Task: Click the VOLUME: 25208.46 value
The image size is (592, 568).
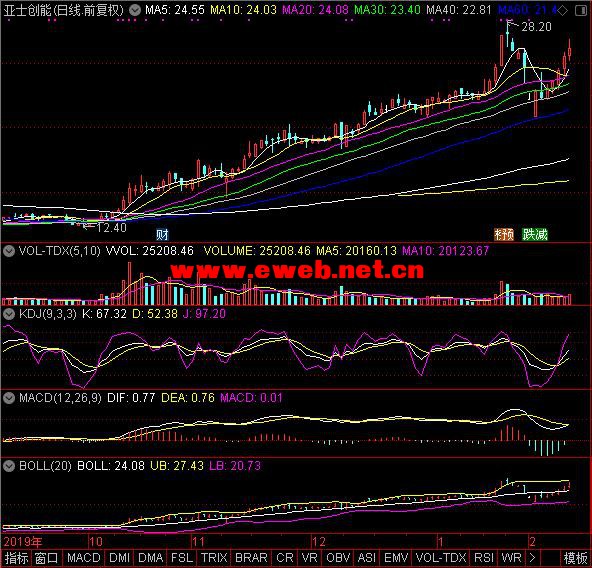Action: 257,251
